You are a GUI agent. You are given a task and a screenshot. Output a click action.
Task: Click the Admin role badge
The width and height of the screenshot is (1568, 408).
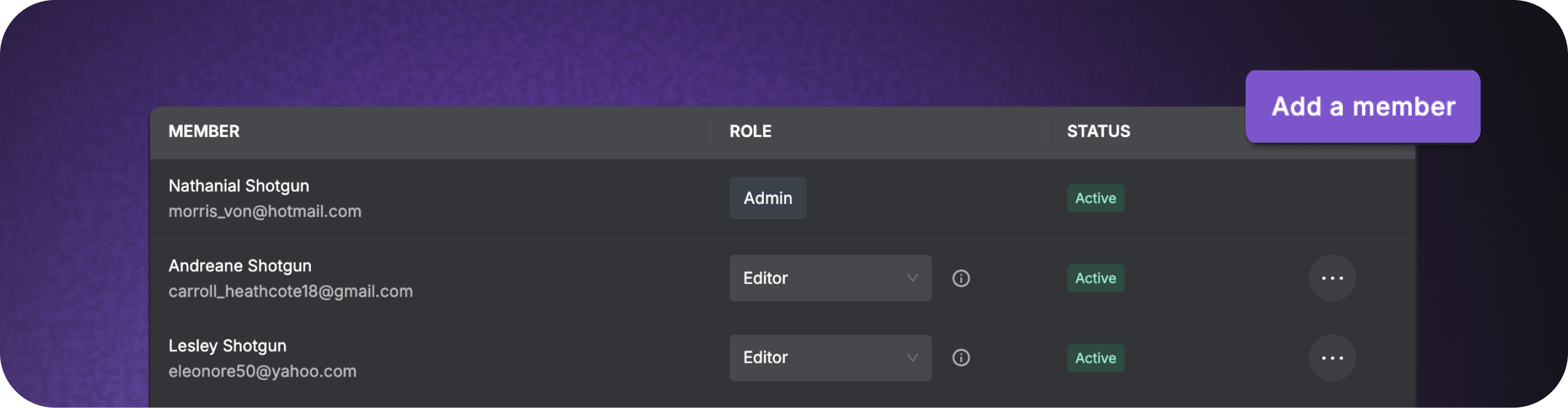point(768,198)
